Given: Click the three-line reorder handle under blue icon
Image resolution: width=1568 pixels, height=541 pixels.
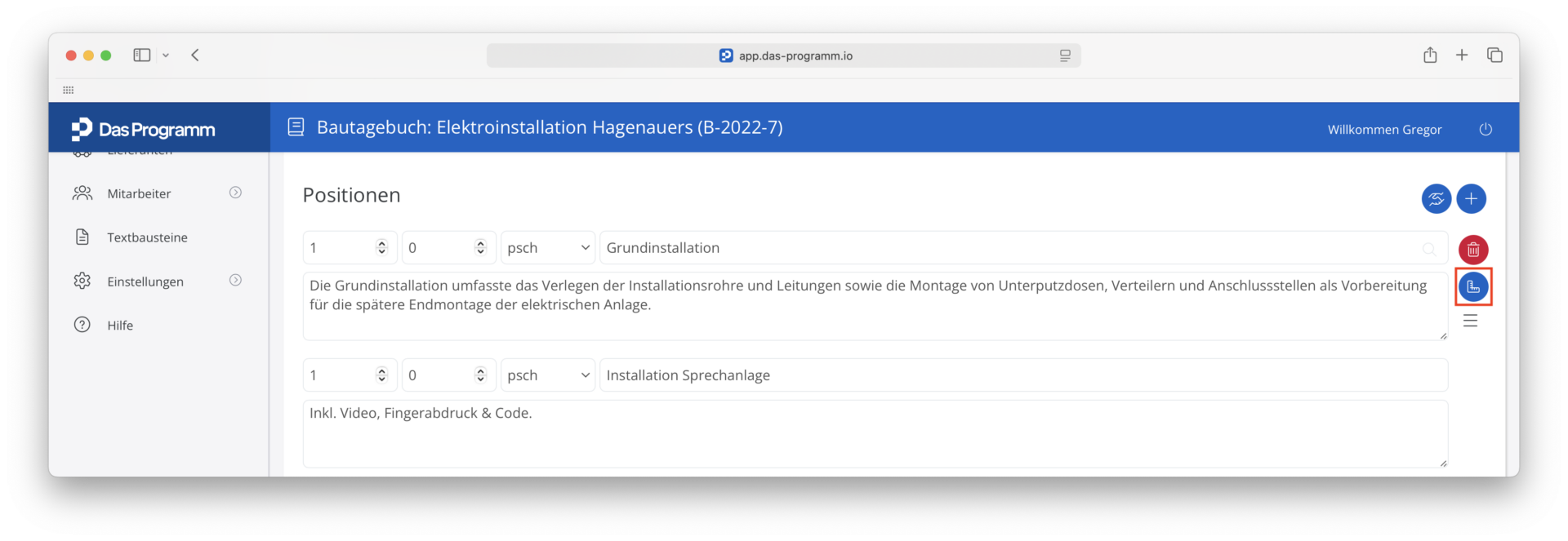Looking at the screenshot, I should (x=1470, y=321).
